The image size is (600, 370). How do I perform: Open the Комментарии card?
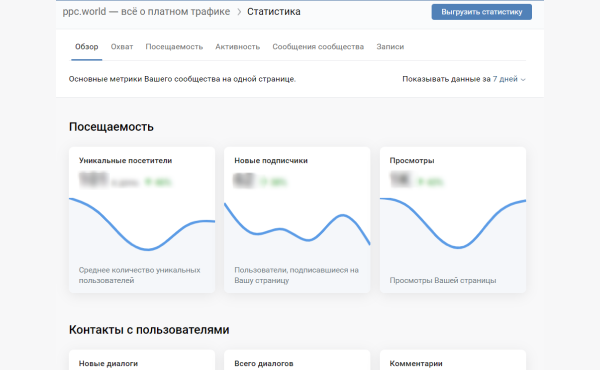coord(453,360)
